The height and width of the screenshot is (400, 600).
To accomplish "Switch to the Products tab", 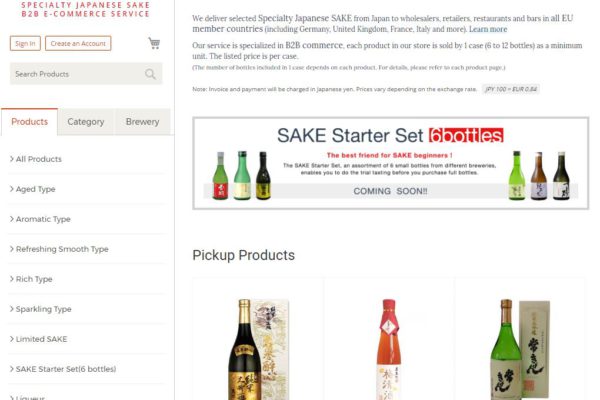I will [x=29, y=122].
